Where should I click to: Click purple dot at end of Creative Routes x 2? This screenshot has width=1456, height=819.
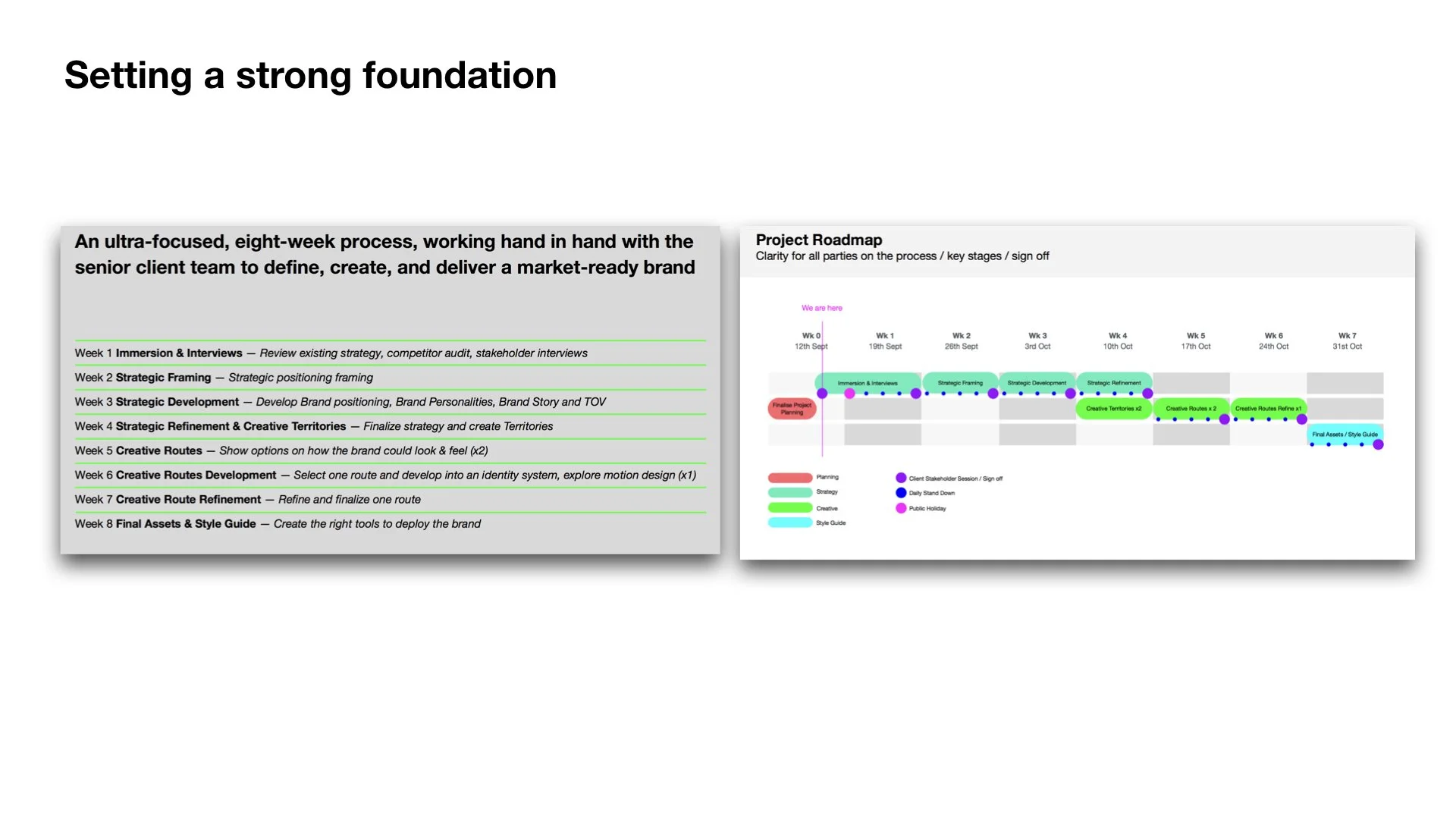[x=1224, y=419]
